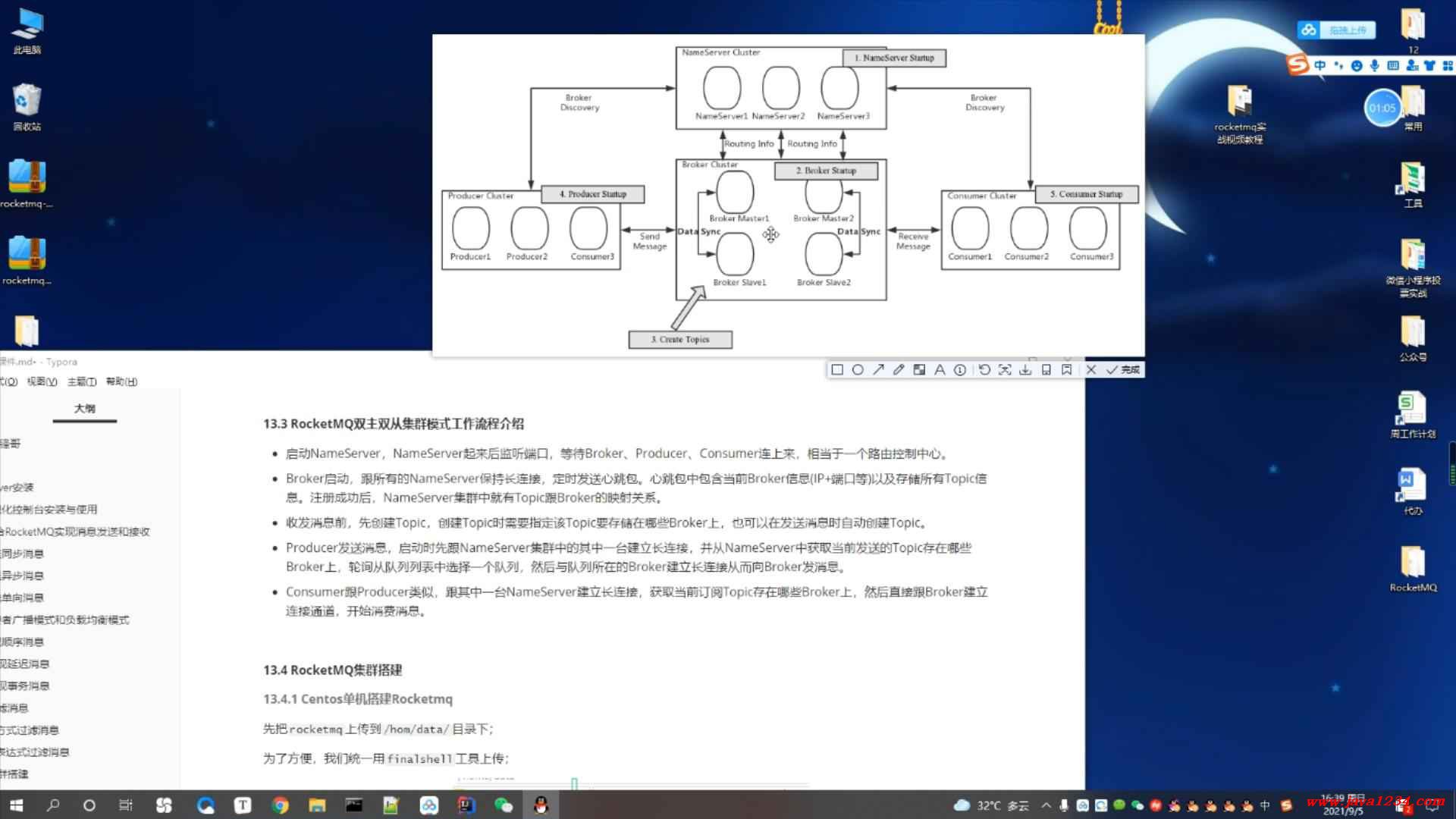The width and height of the screenshot is (1456, 819).
Task: Click the 01:05 recording timer bubble
Action: 1382,108
